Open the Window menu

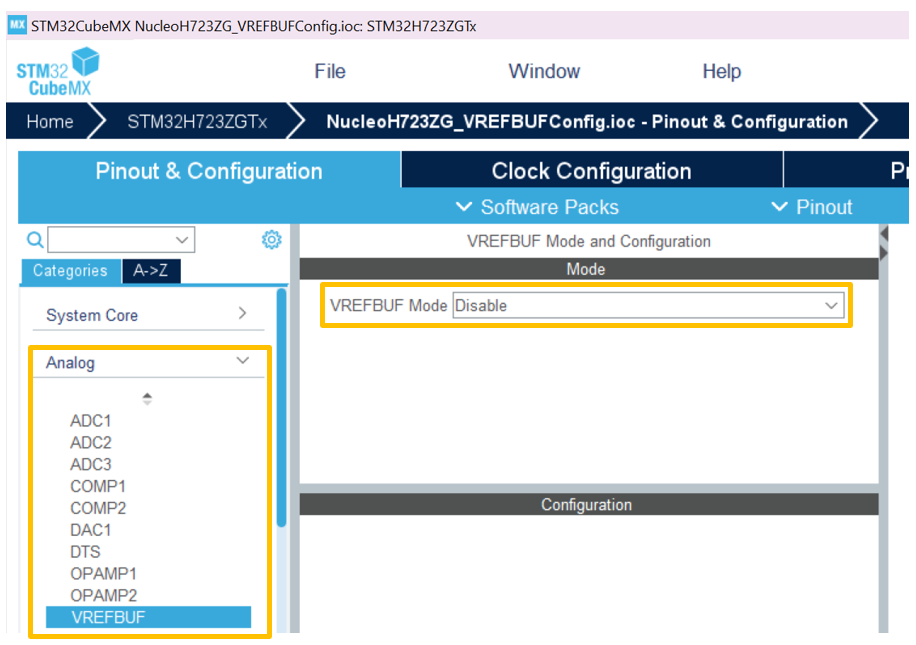coord(544,71)
